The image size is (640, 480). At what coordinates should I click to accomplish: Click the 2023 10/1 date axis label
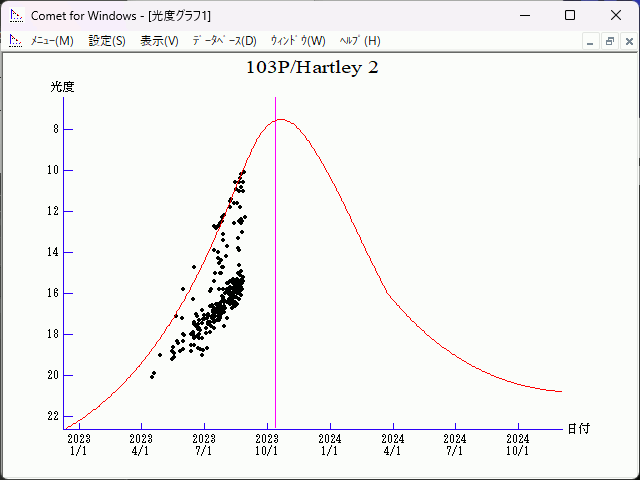click(x=267, y=445)
